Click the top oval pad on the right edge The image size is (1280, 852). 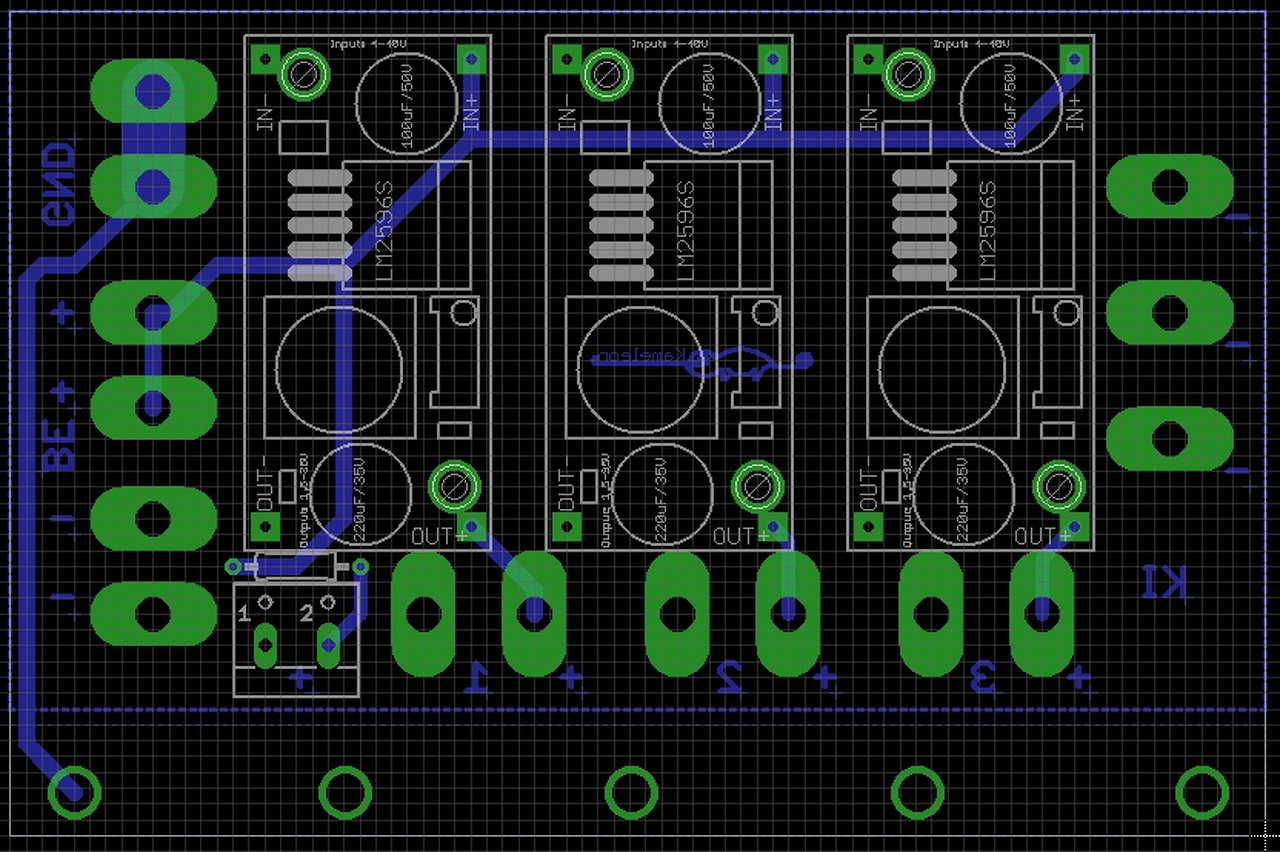click(1170, 187)
